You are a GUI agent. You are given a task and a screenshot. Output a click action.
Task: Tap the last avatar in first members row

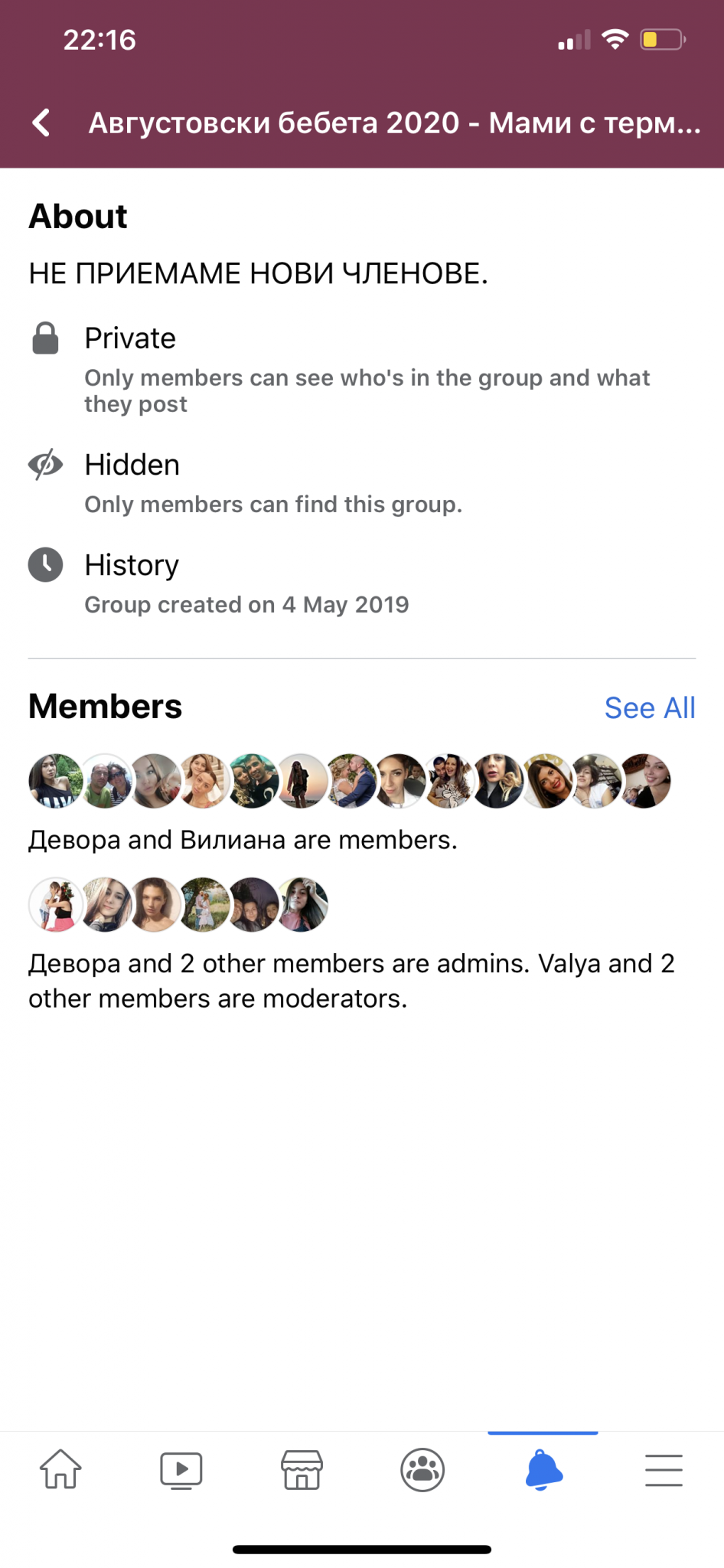pos(645,781)
